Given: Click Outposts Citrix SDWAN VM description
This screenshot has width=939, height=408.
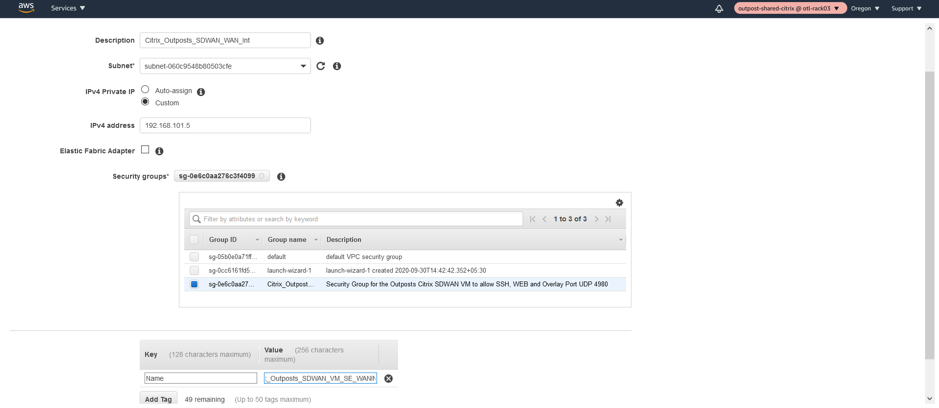Looking at the screenshot, I should click(467, 285).
